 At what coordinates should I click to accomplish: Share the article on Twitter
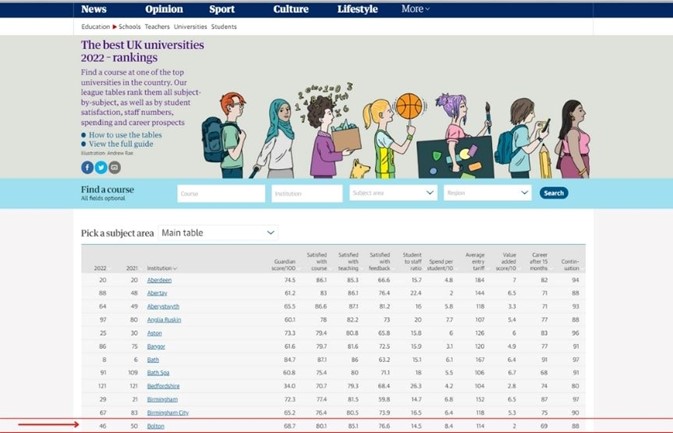(101, 167)
